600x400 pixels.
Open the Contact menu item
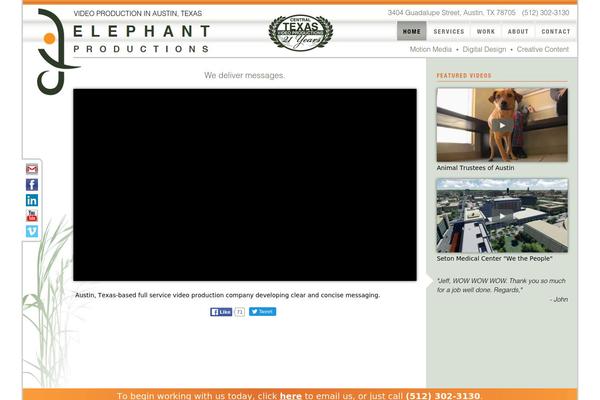(556, 31)
